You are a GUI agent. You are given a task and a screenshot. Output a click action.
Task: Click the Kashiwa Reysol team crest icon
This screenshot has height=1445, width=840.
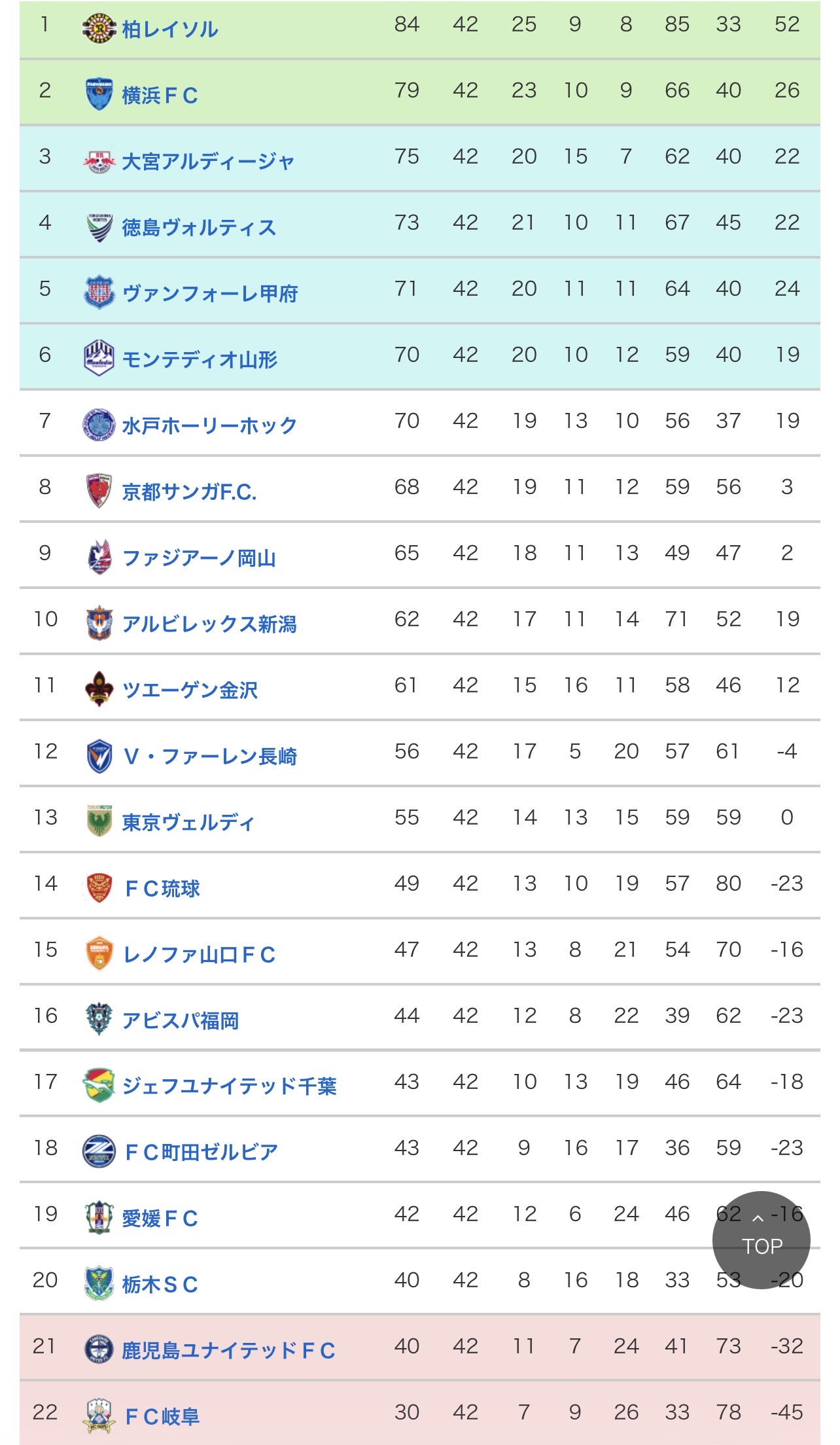[x=99, y=28]
